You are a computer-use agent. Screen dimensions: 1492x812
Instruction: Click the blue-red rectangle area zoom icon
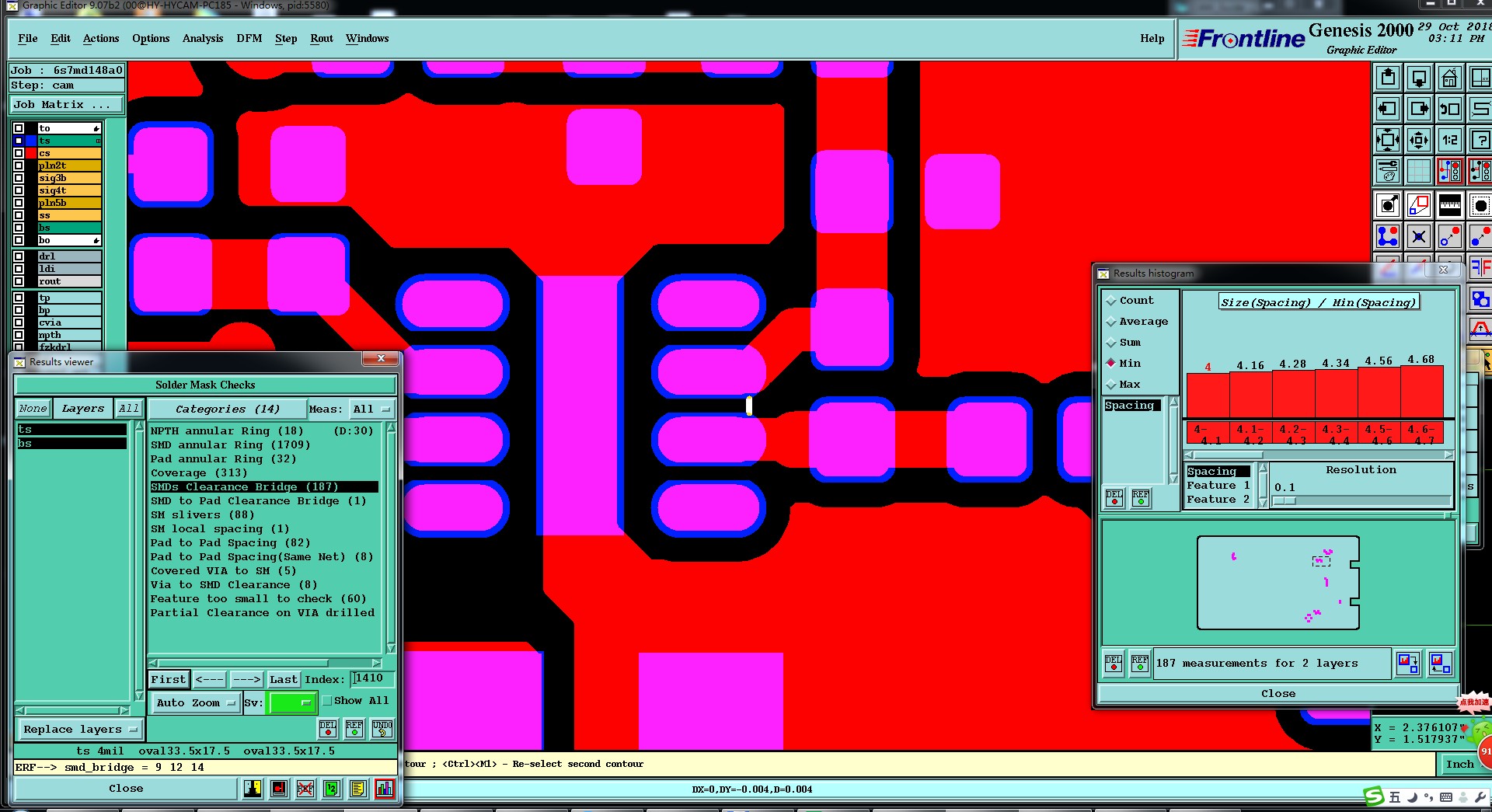pyautogui.click(x=1419, y=205)
